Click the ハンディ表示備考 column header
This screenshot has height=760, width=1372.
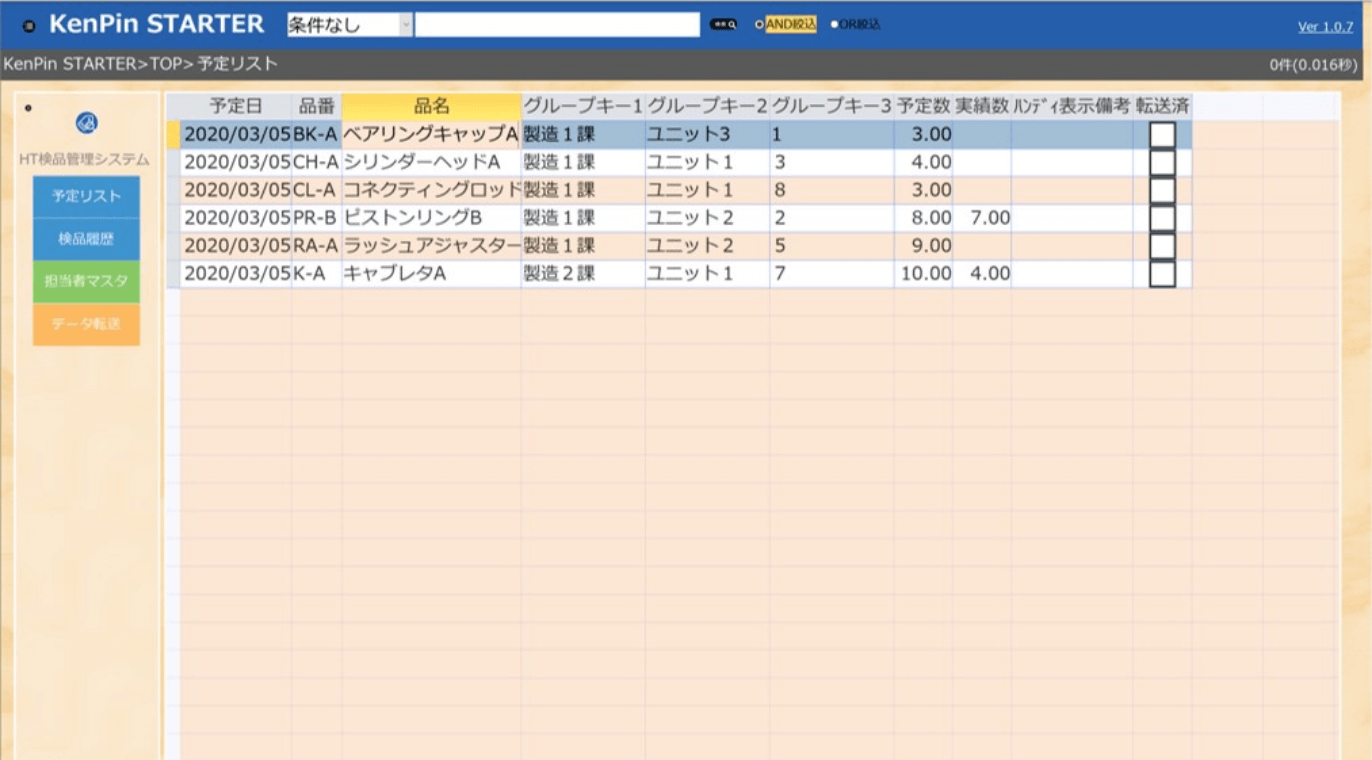pos(1072,106)
